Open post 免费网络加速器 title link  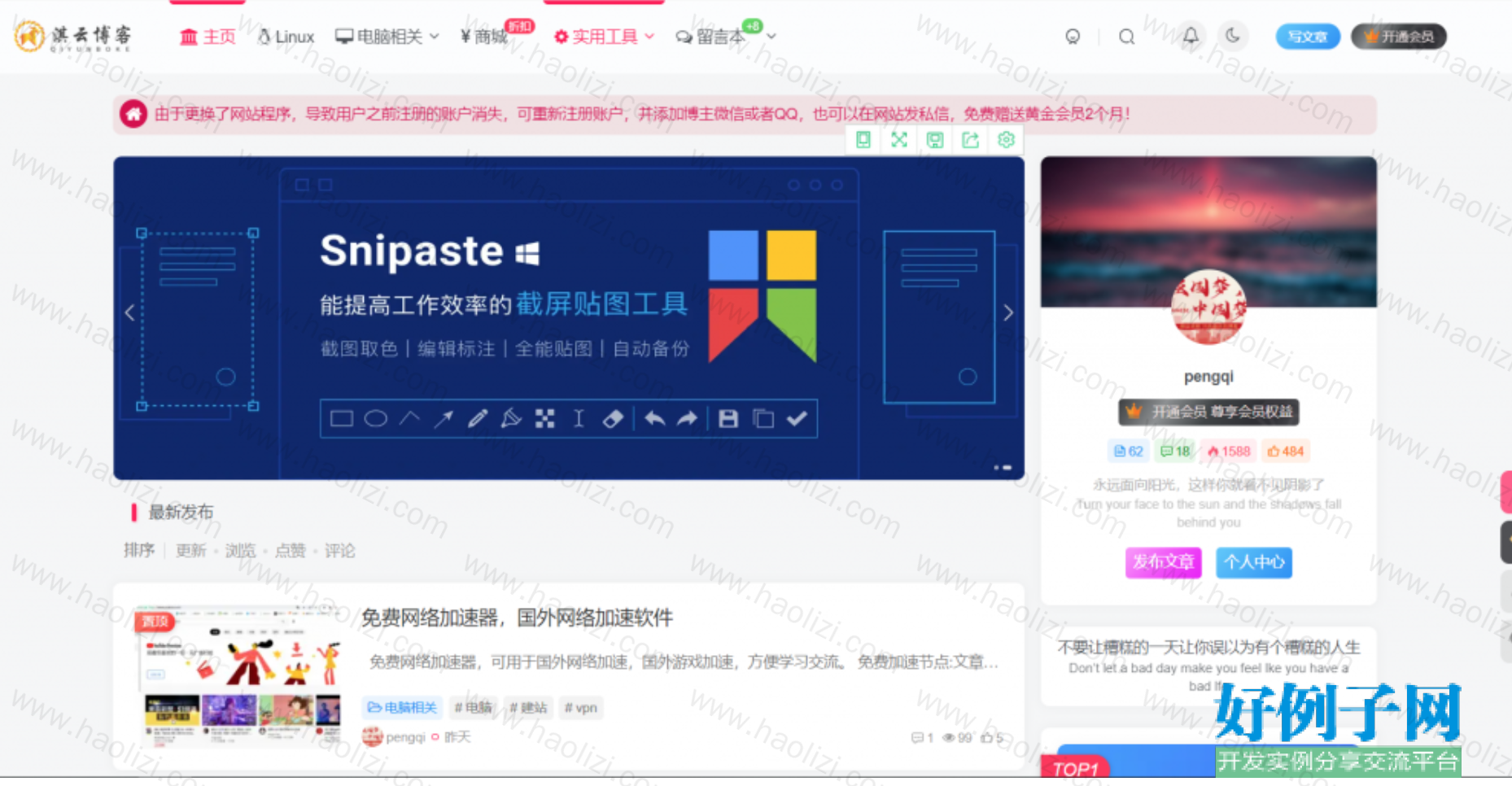[x=517, y=618]
